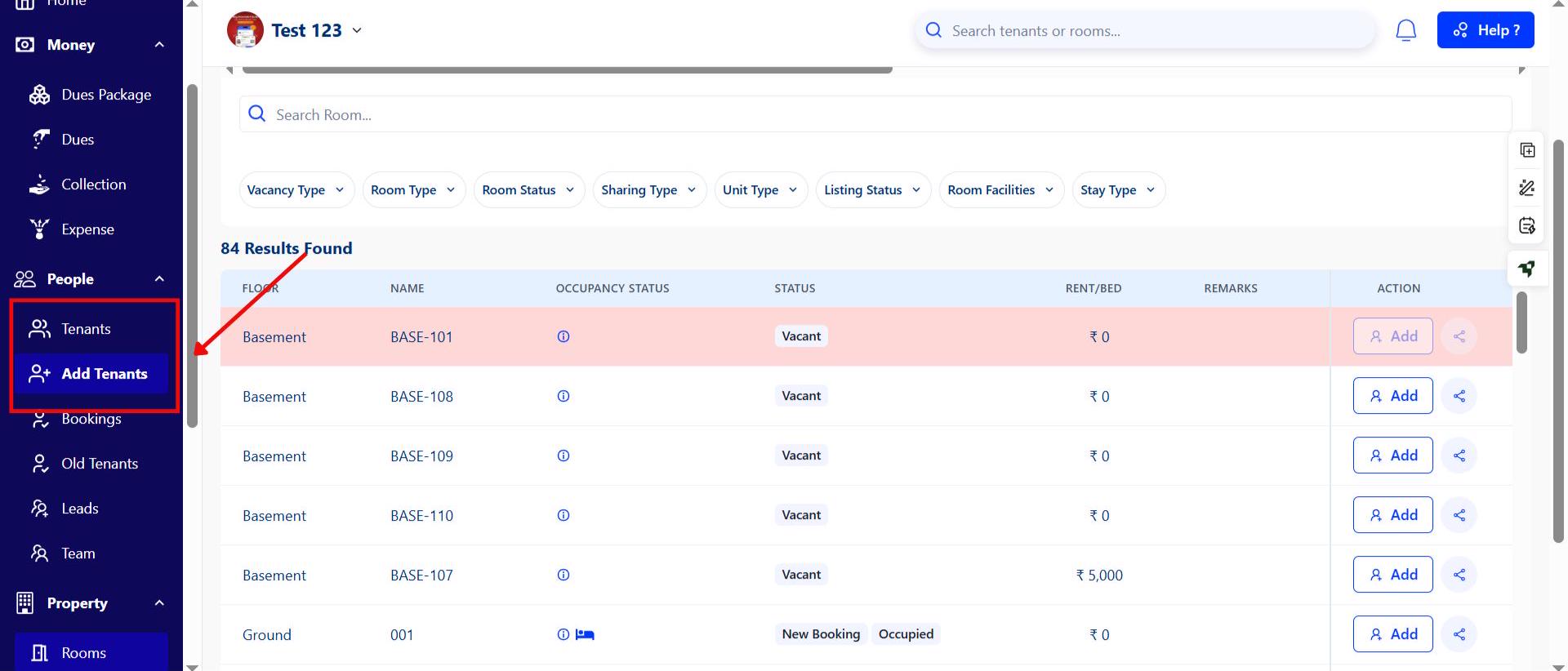The height and width of the screenshot is (671, 1568).
Task: Click info icon in BASE-110 row
Action: pos(563,515)
